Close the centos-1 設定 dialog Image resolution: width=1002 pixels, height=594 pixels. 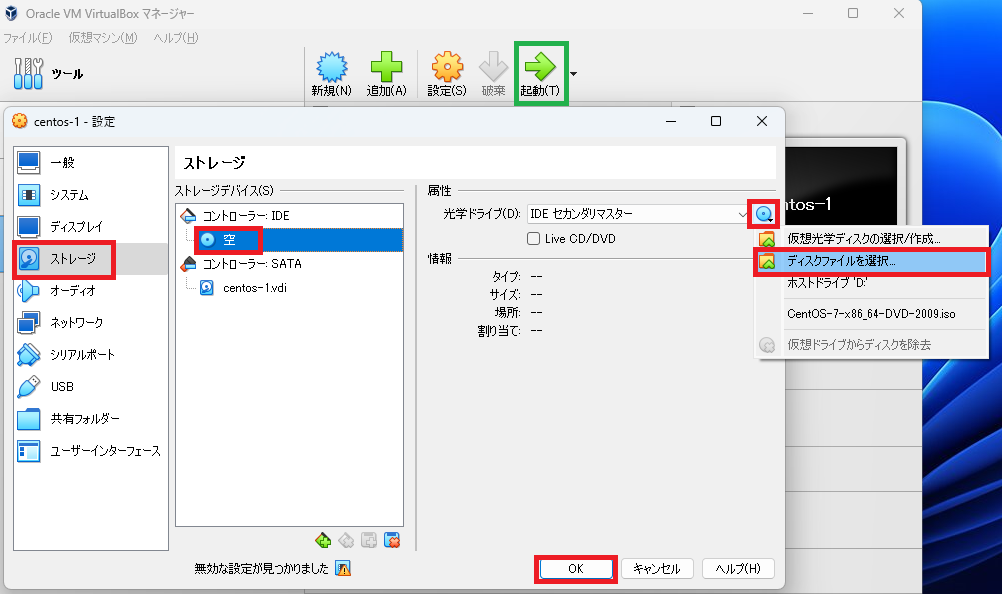(x=762, y=121)
